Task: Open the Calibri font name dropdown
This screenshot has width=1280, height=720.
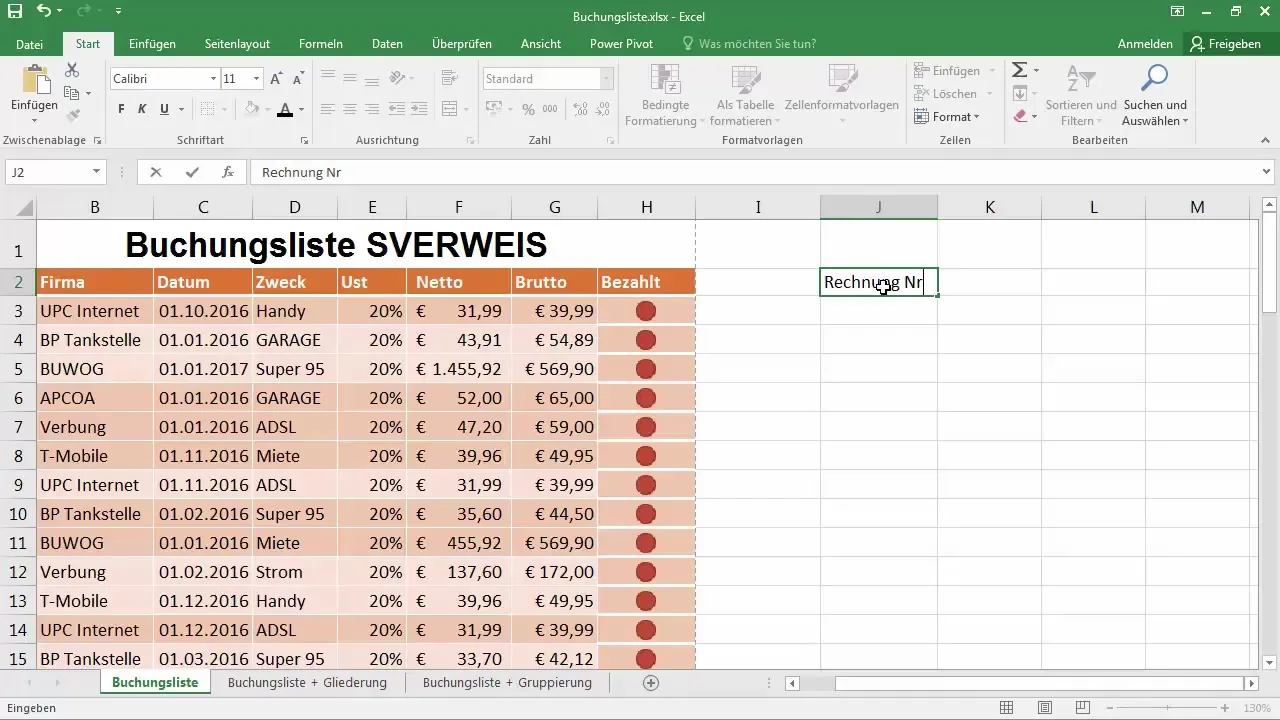Action: [x=213, y=78]
